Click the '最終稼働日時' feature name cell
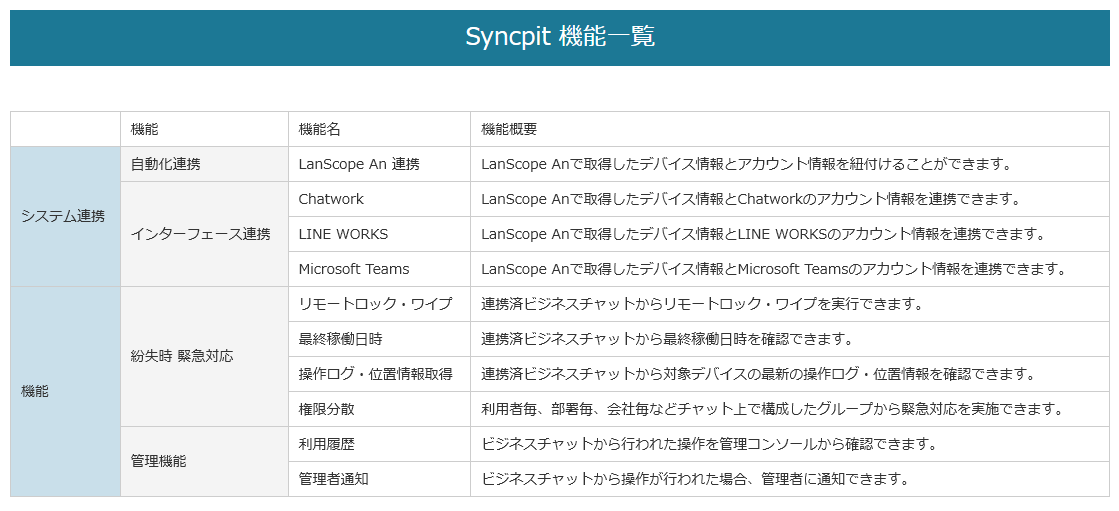The height and width of the screenshot is (511, 1119). (379, 339)
